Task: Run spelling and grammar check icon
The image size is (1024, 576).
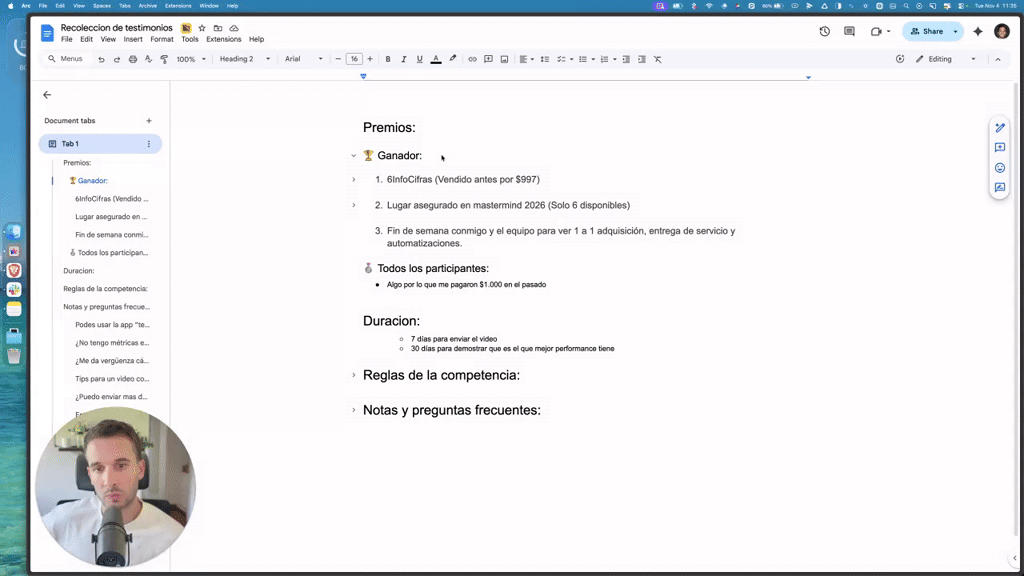Action: click(x=148, y=59)
